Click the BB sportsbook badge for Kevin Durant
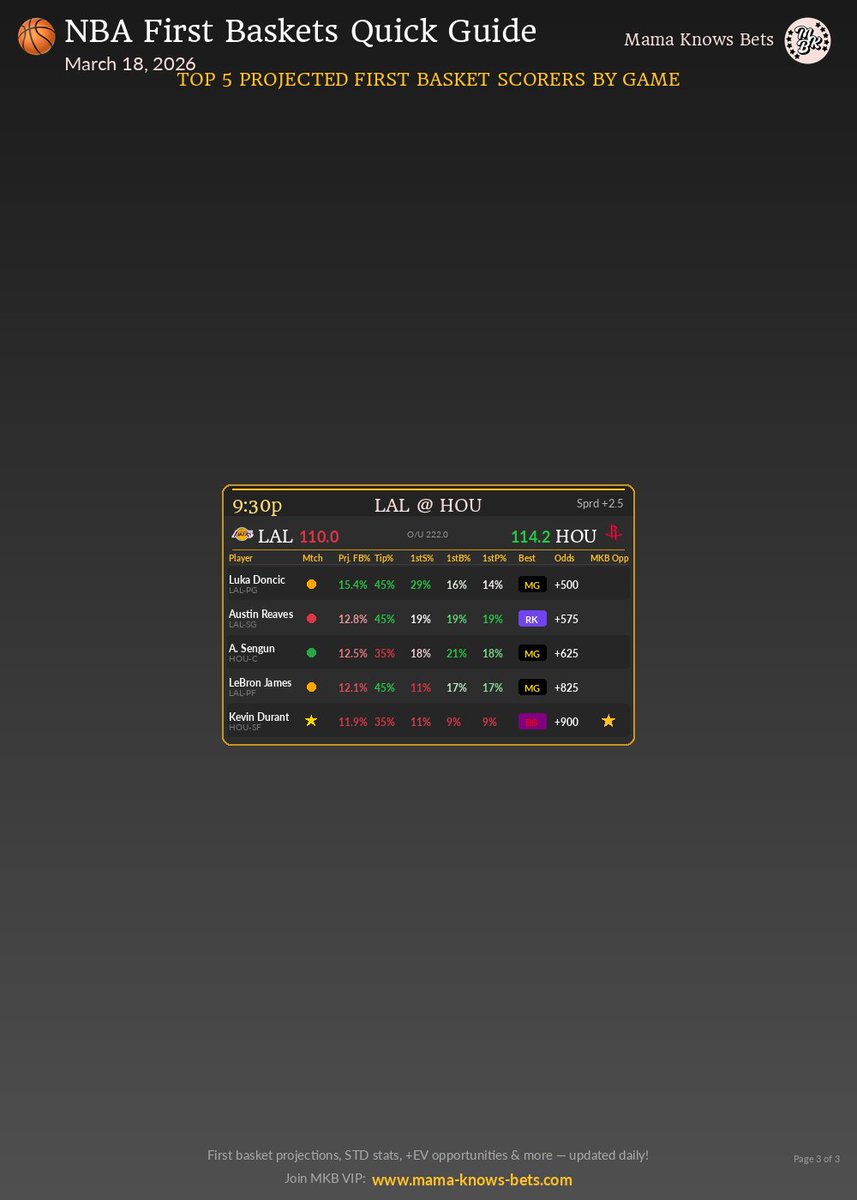Viewport: 857px width, 1200px height. 532,722
